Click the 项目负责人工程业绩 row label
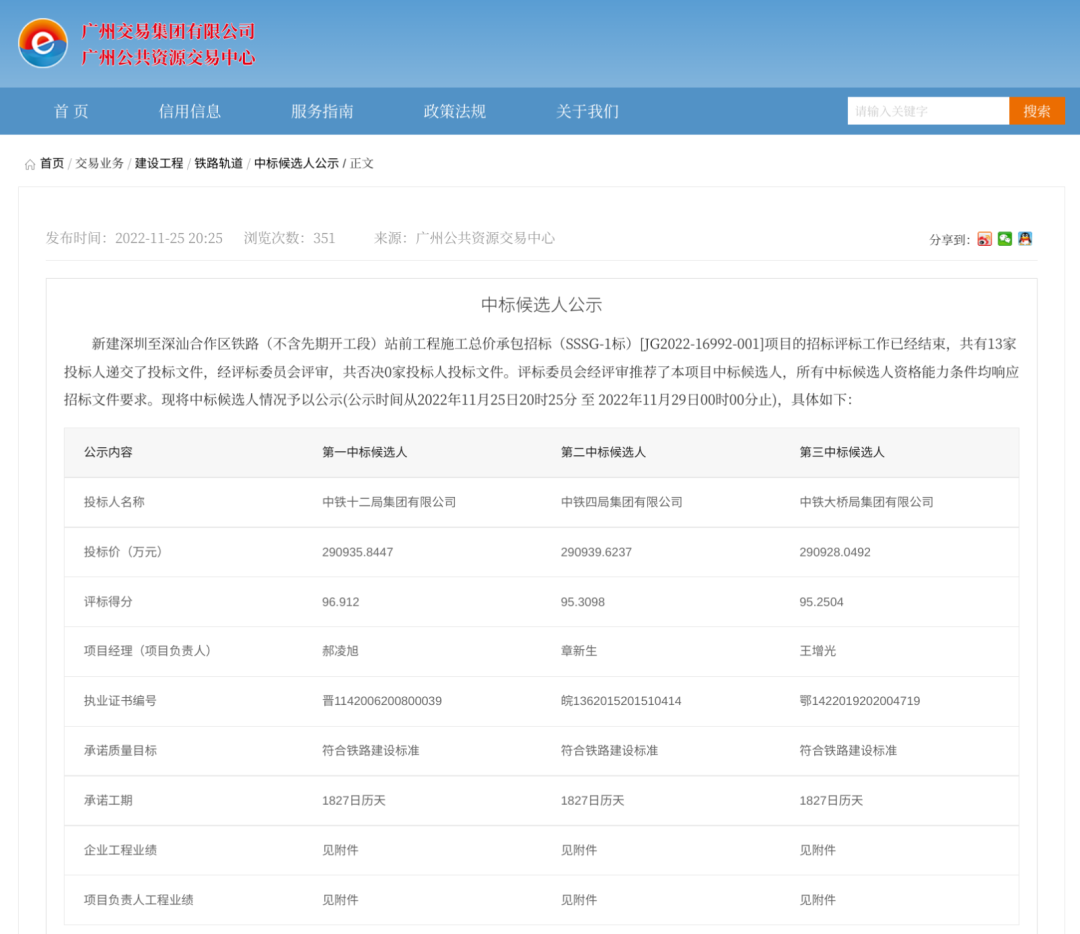 coord(138,900)
